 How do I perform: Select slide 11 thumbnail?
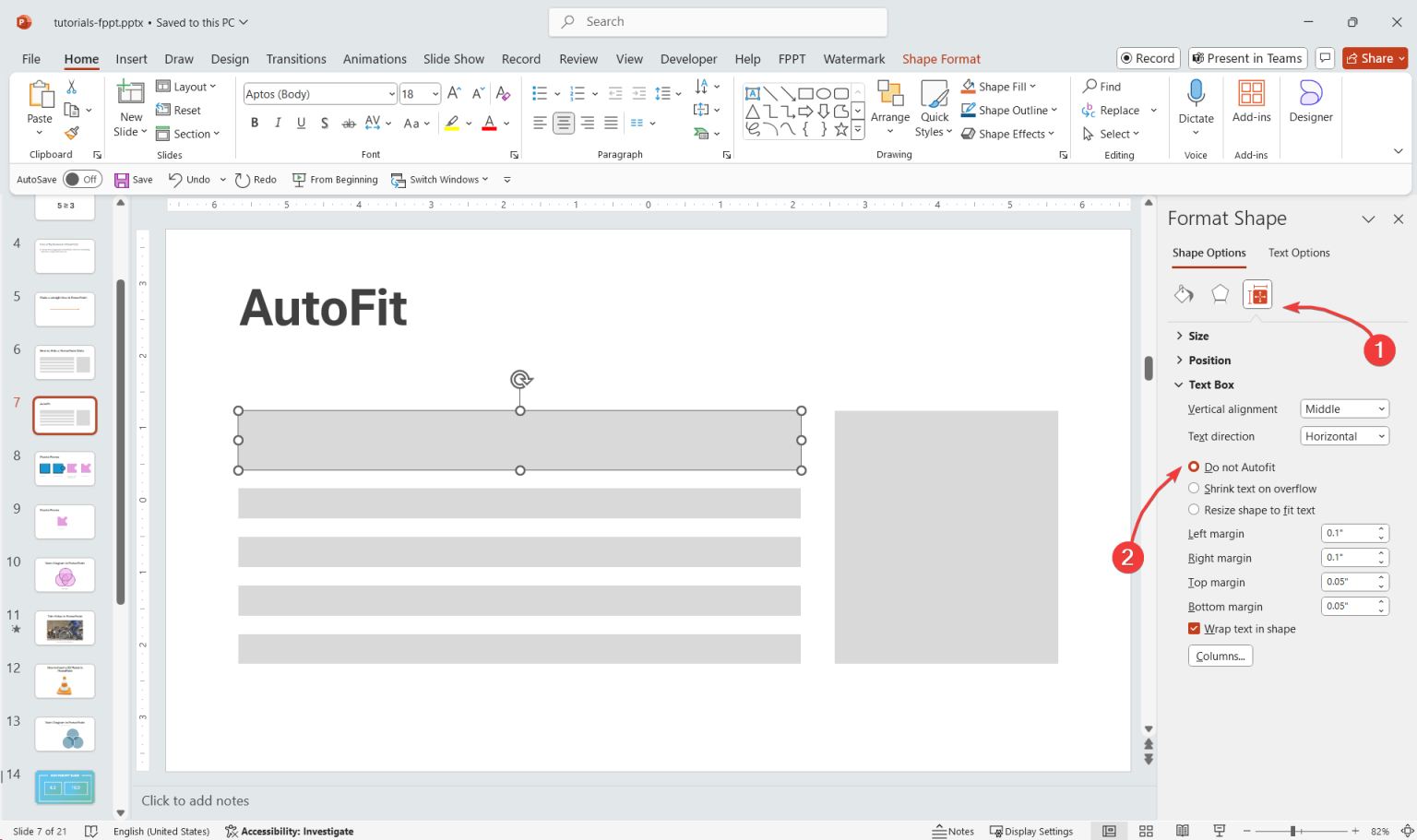[x=65, y=628]
